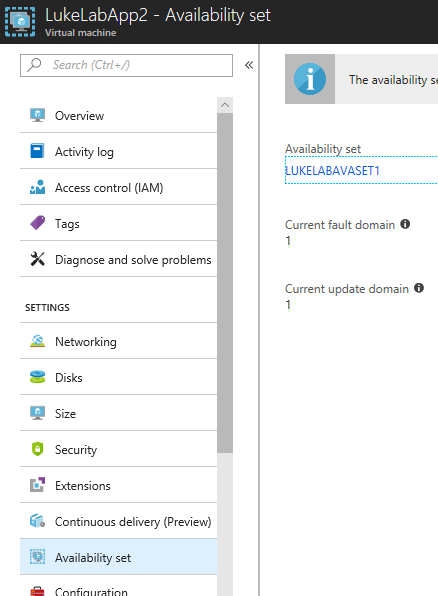The height and width of the screenshot is (596, 438).
Task: Click the info icon beside Current fault domain
Action: 405,224
